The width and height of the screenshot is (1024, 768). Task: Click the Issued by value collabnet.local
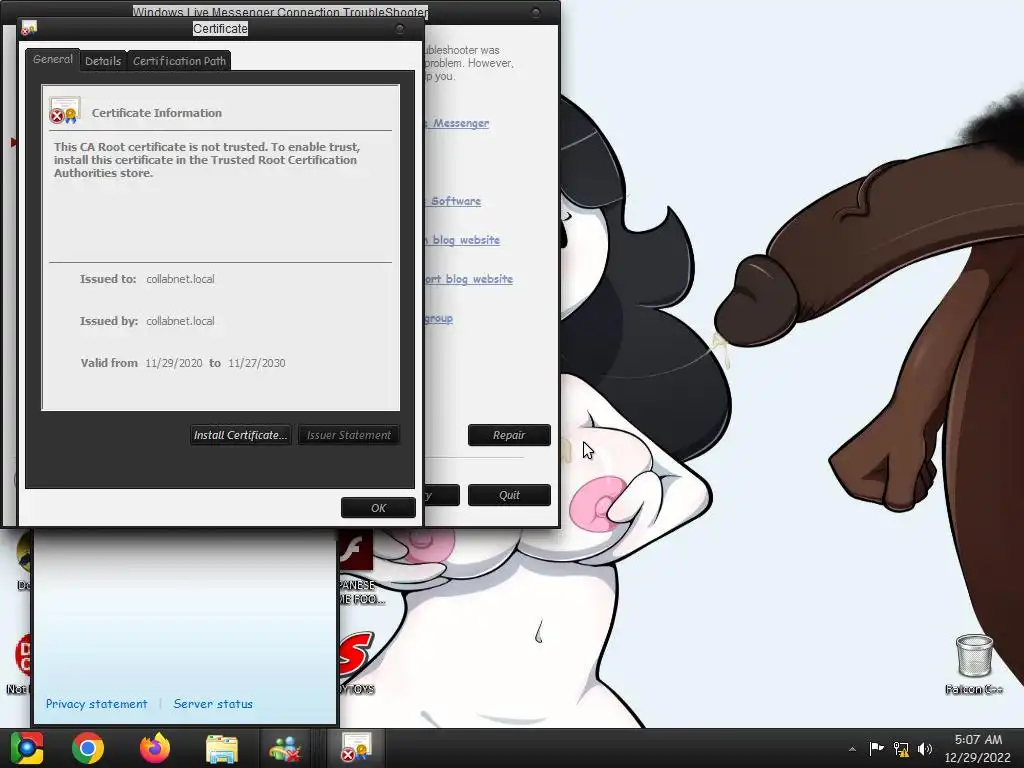180,321
